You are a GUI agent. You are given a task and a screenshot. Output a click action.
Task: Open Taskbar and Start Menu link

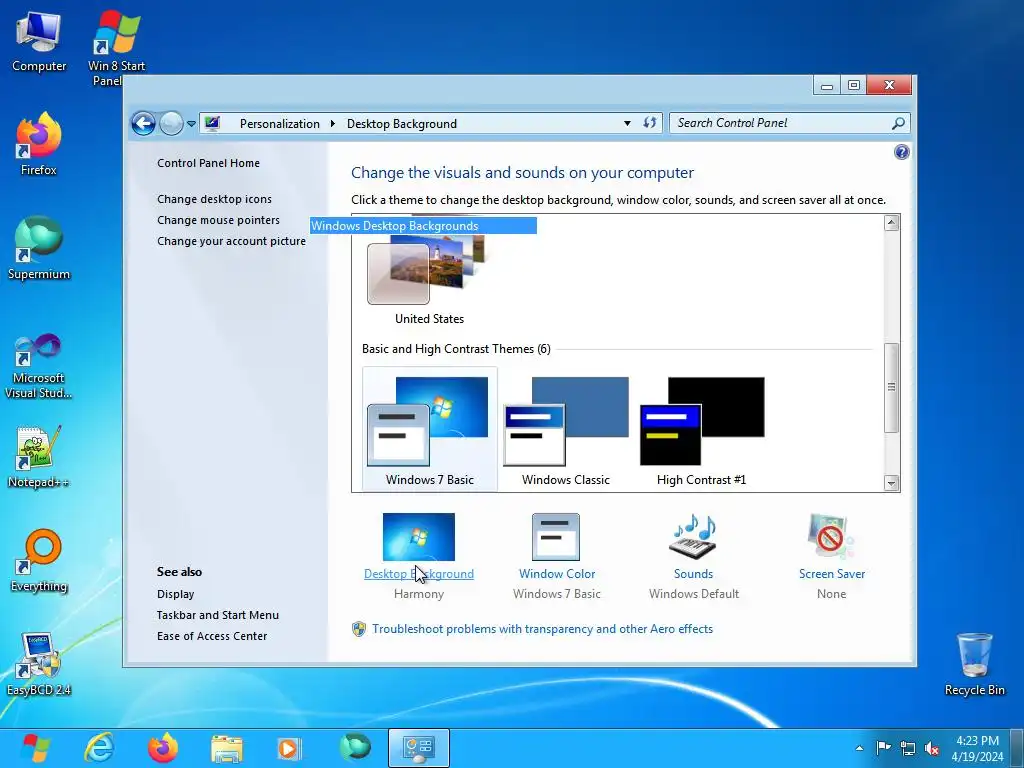click(x=217, y=615)
